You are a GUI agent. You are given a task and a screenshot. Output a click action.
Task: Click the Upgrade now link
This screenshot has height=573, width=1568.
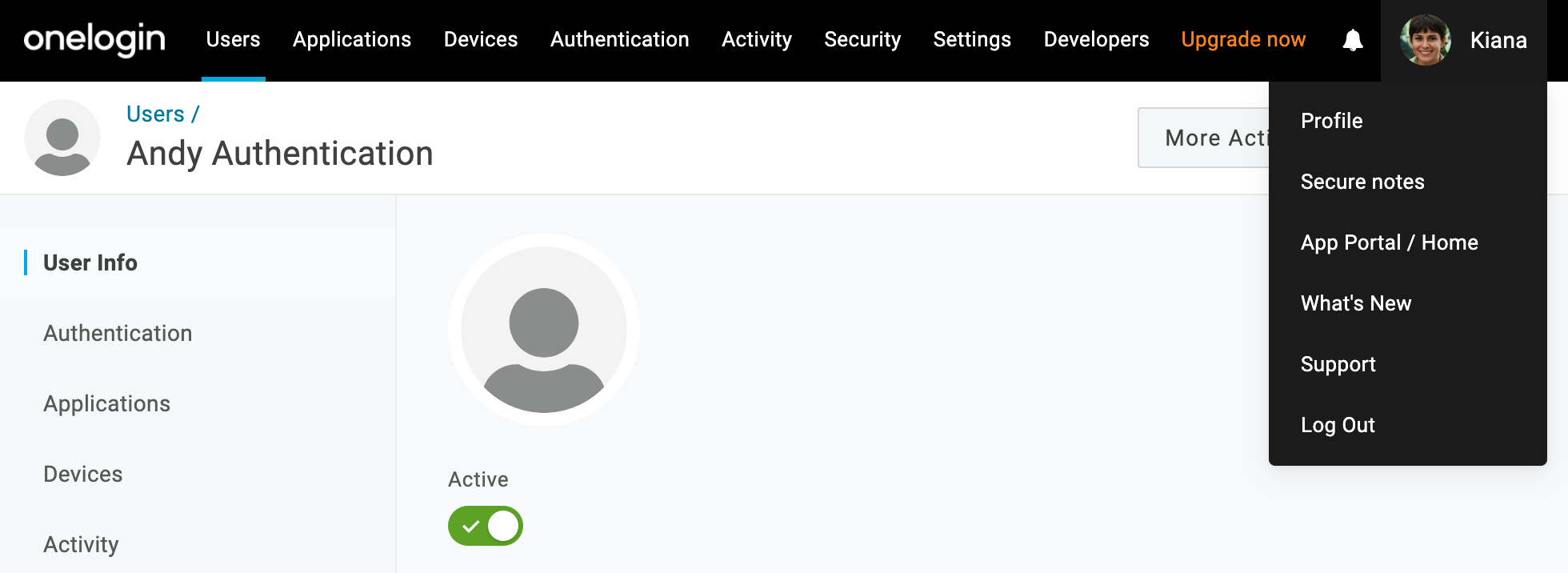point(1243,39)
